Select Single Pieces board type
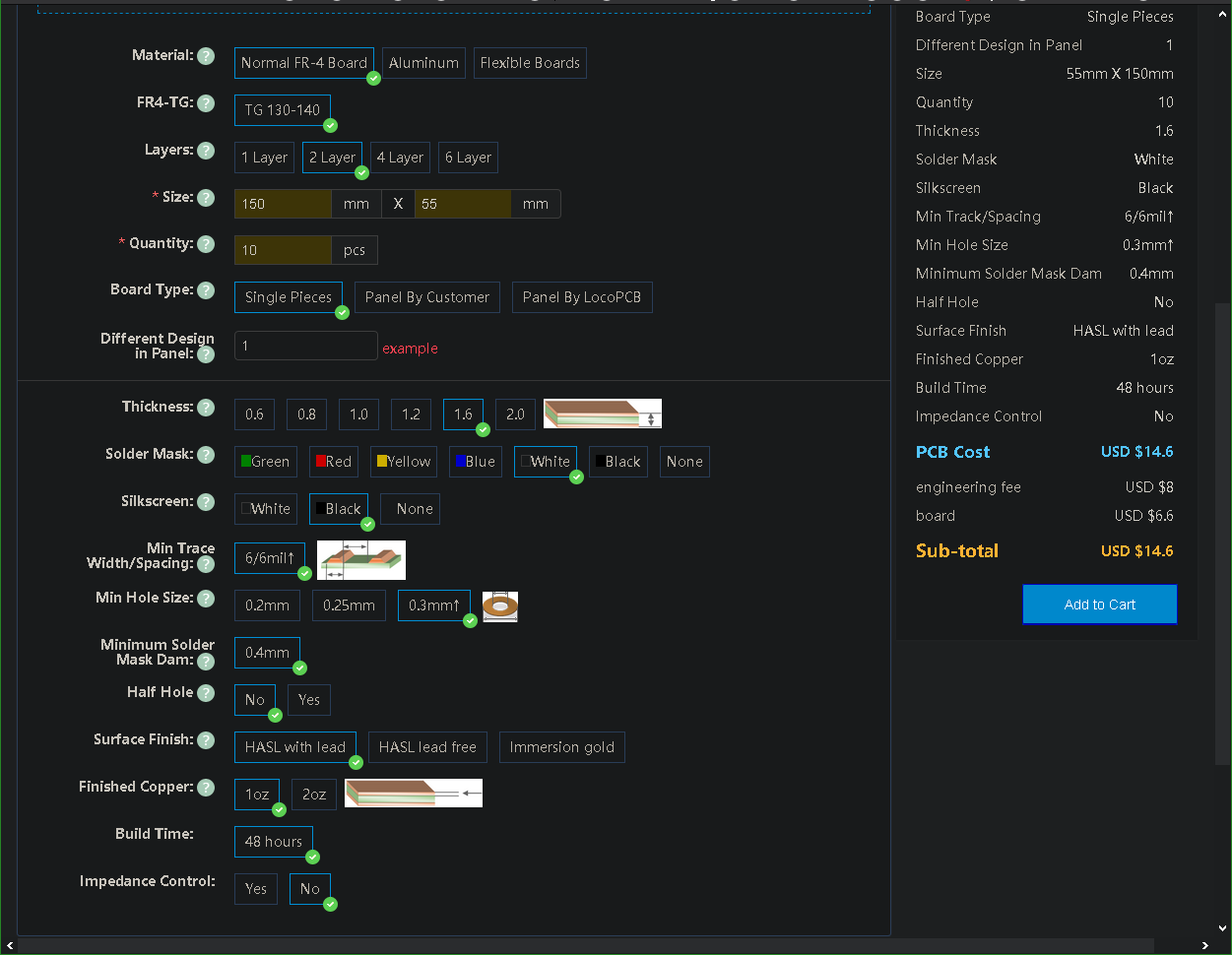This screenshot has width=1232, height=955. (289, 297)
